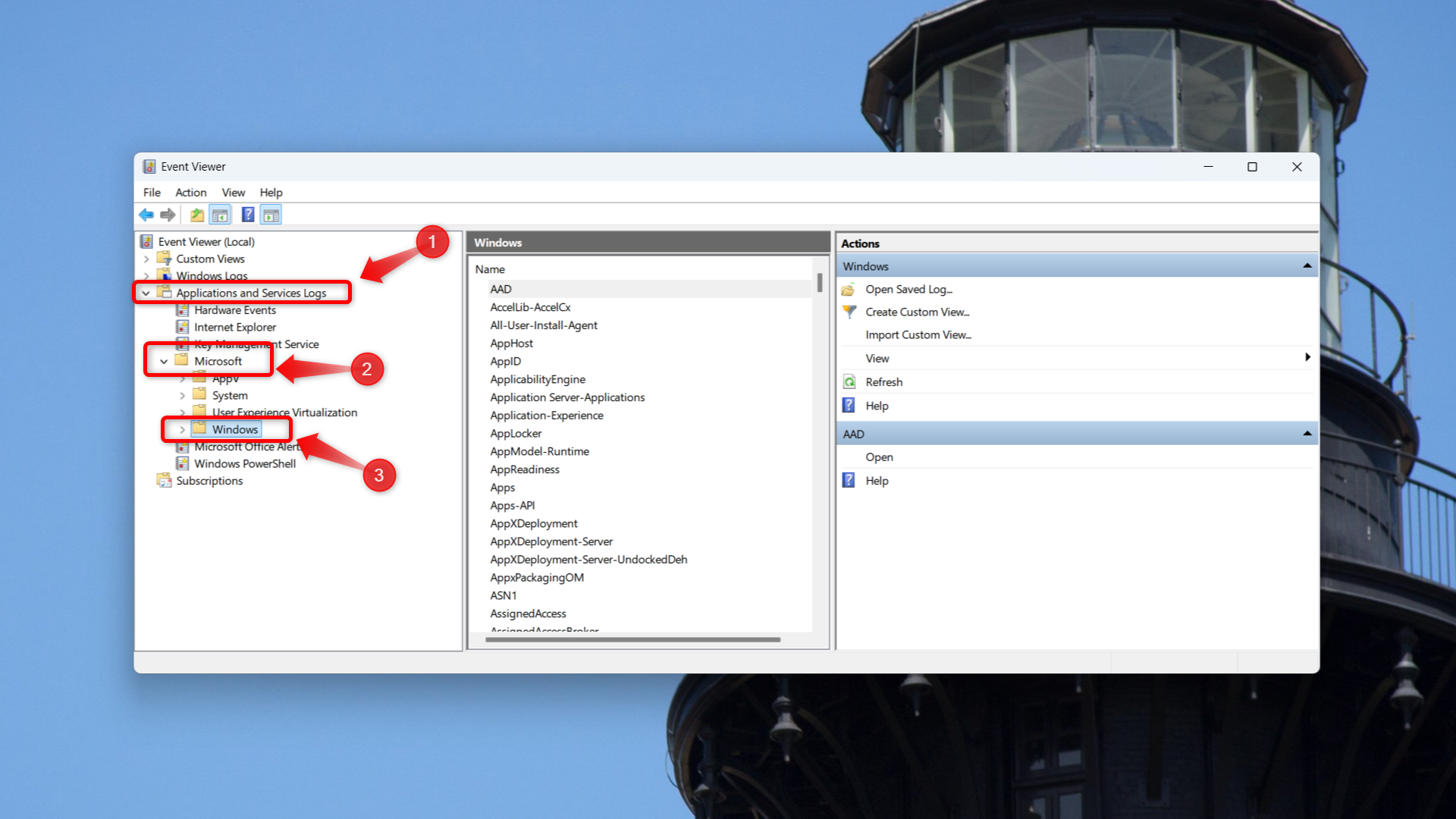Image resolution: width=1456 pixels, height=819 pixels.
Task: Click Open under the AAD actions
Action: [880, 457]
